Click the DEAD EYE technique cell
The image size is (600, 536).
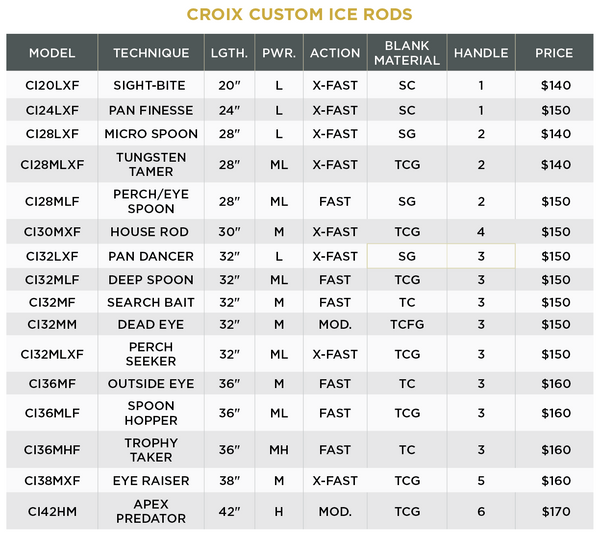[x=151, y=324]
